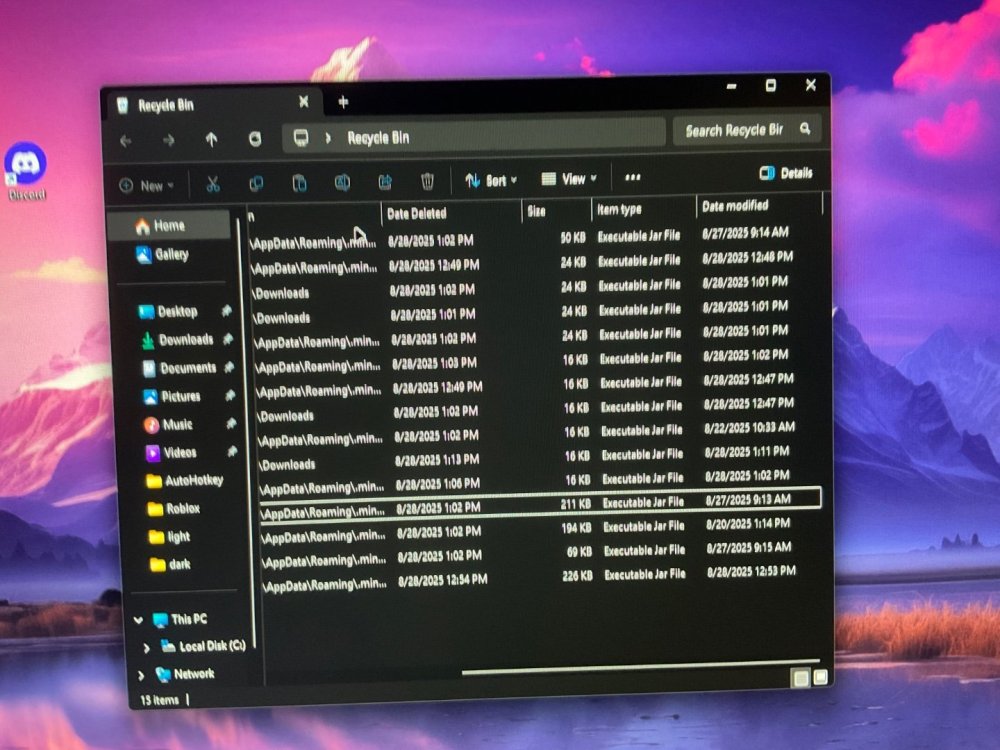Switch to details list view icon
Viewport: 1000px width, 750px height.
click(x=800, y=677)
